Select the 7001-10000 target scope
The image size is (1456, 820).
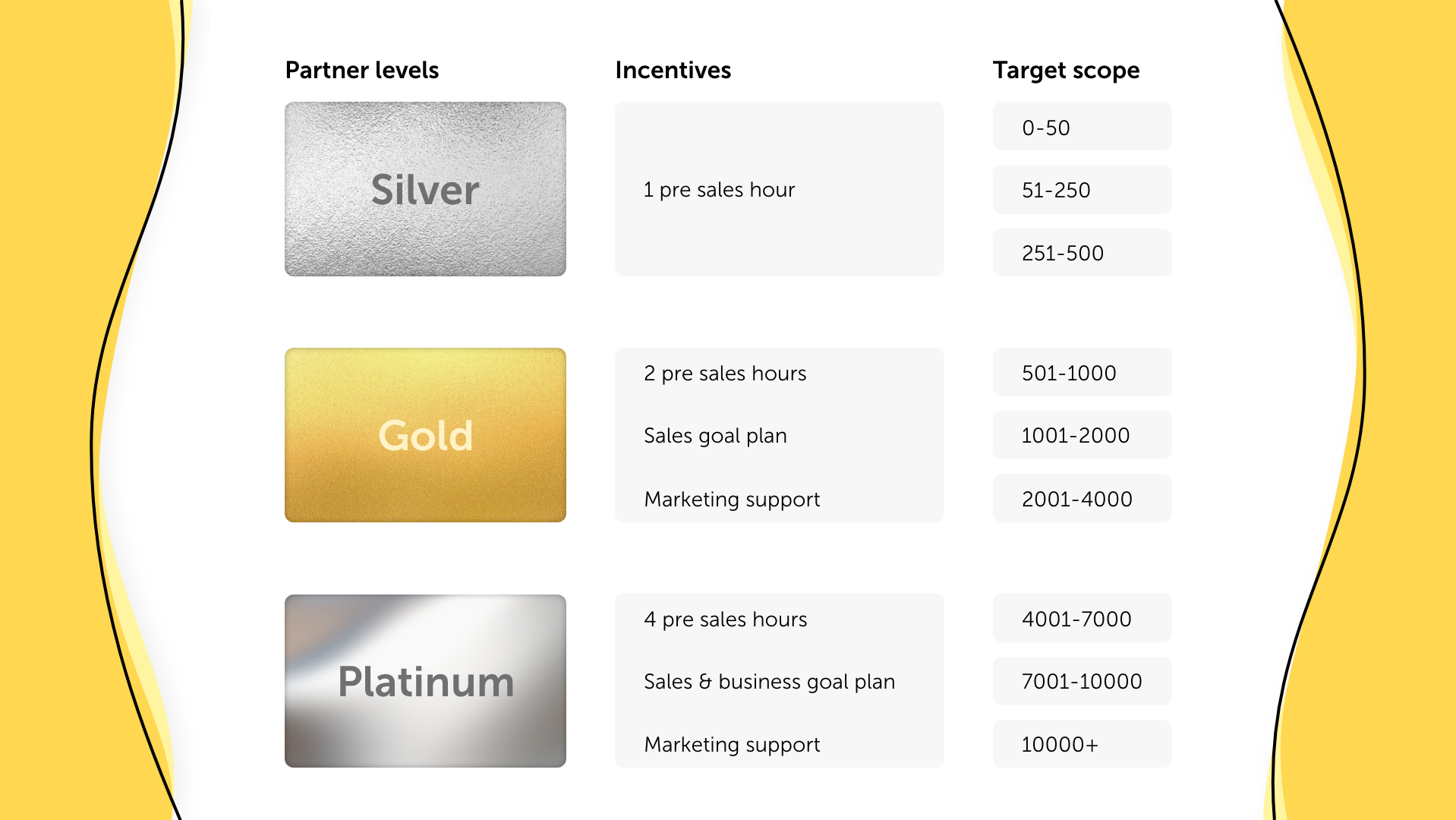[x=1082, y=681]
